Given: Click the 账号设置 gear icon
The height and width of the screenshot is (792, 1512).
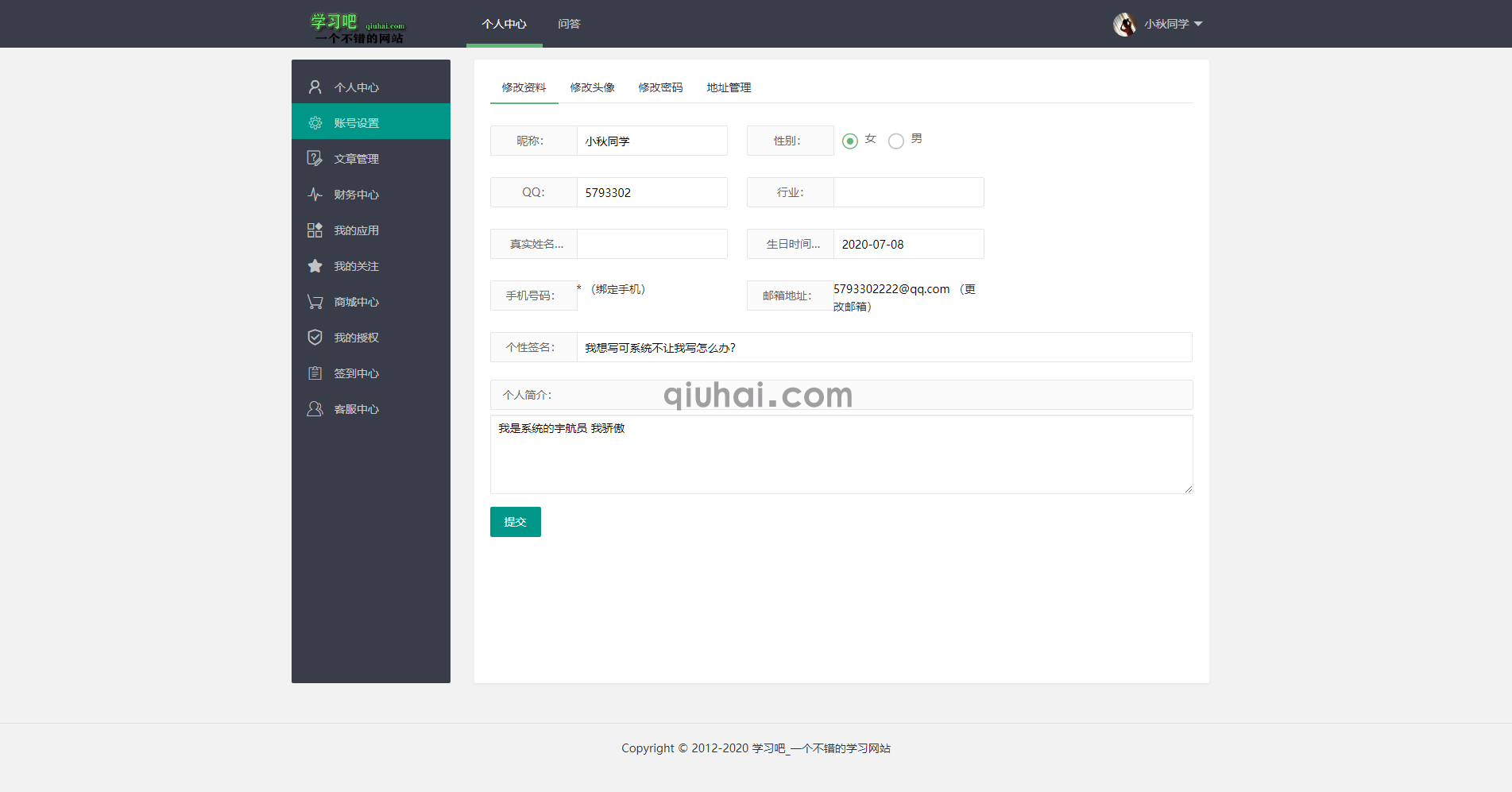Looking at the screenshot, I should [x=315, y=122].
